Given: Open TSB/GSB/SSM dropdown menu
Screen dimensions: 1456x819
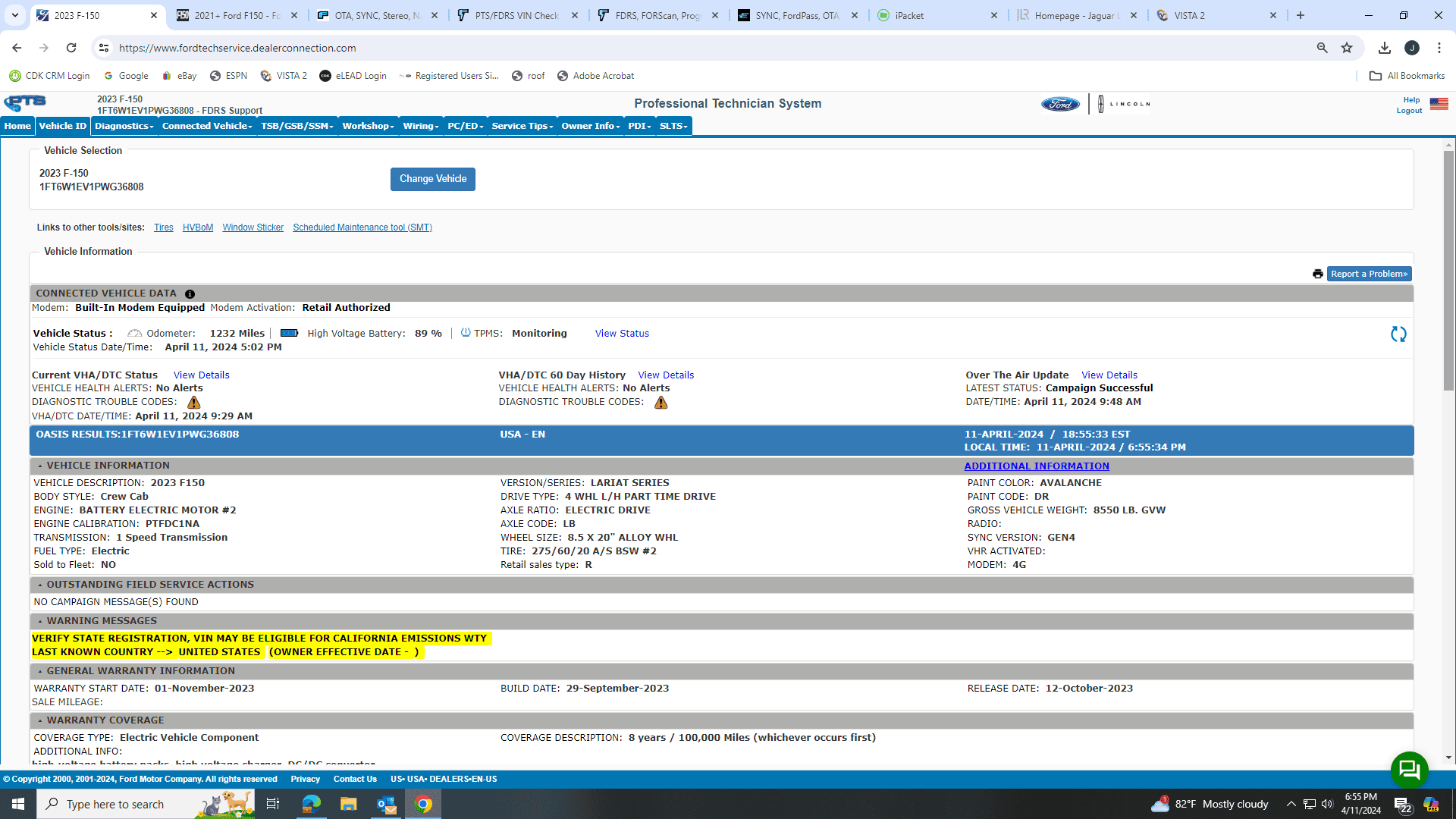Looking at the screenshot, I should coord(297,126).
